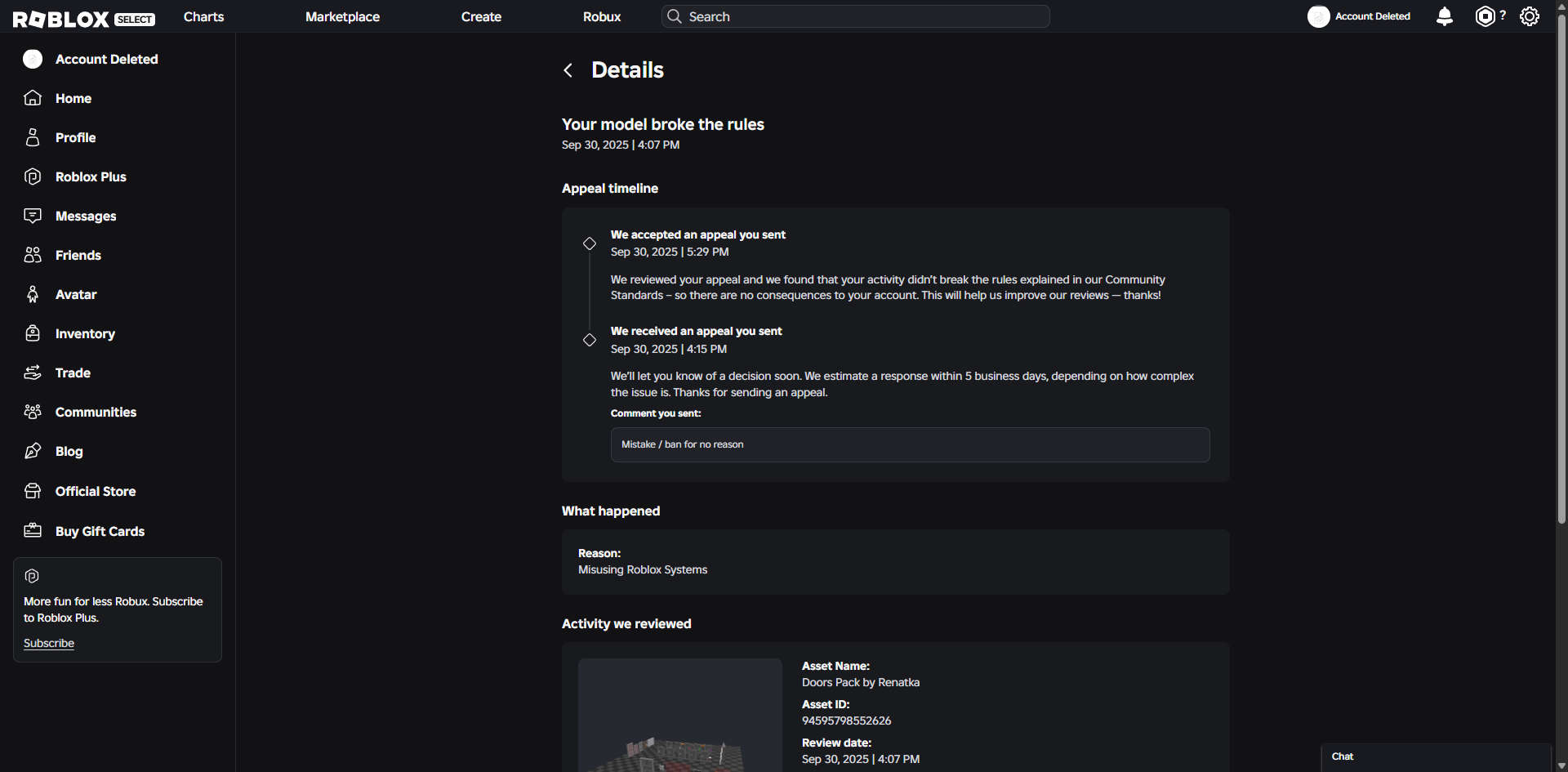Viewport: 1568px width, 772px height.
Task: Open the Profile sidebar link
Action: [75, 137]
